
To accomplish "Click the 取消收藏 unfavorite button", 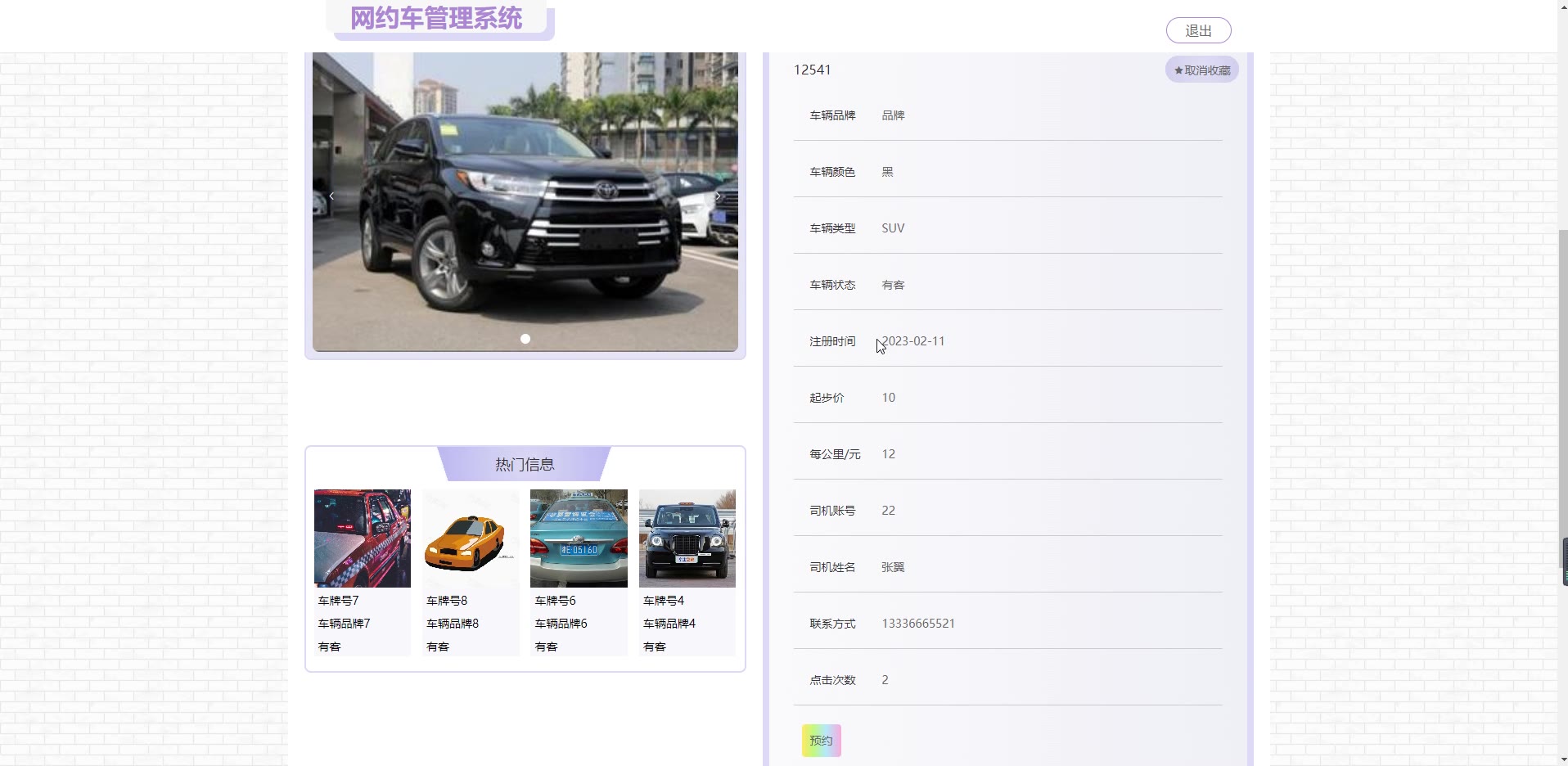I will (1201, 70).
